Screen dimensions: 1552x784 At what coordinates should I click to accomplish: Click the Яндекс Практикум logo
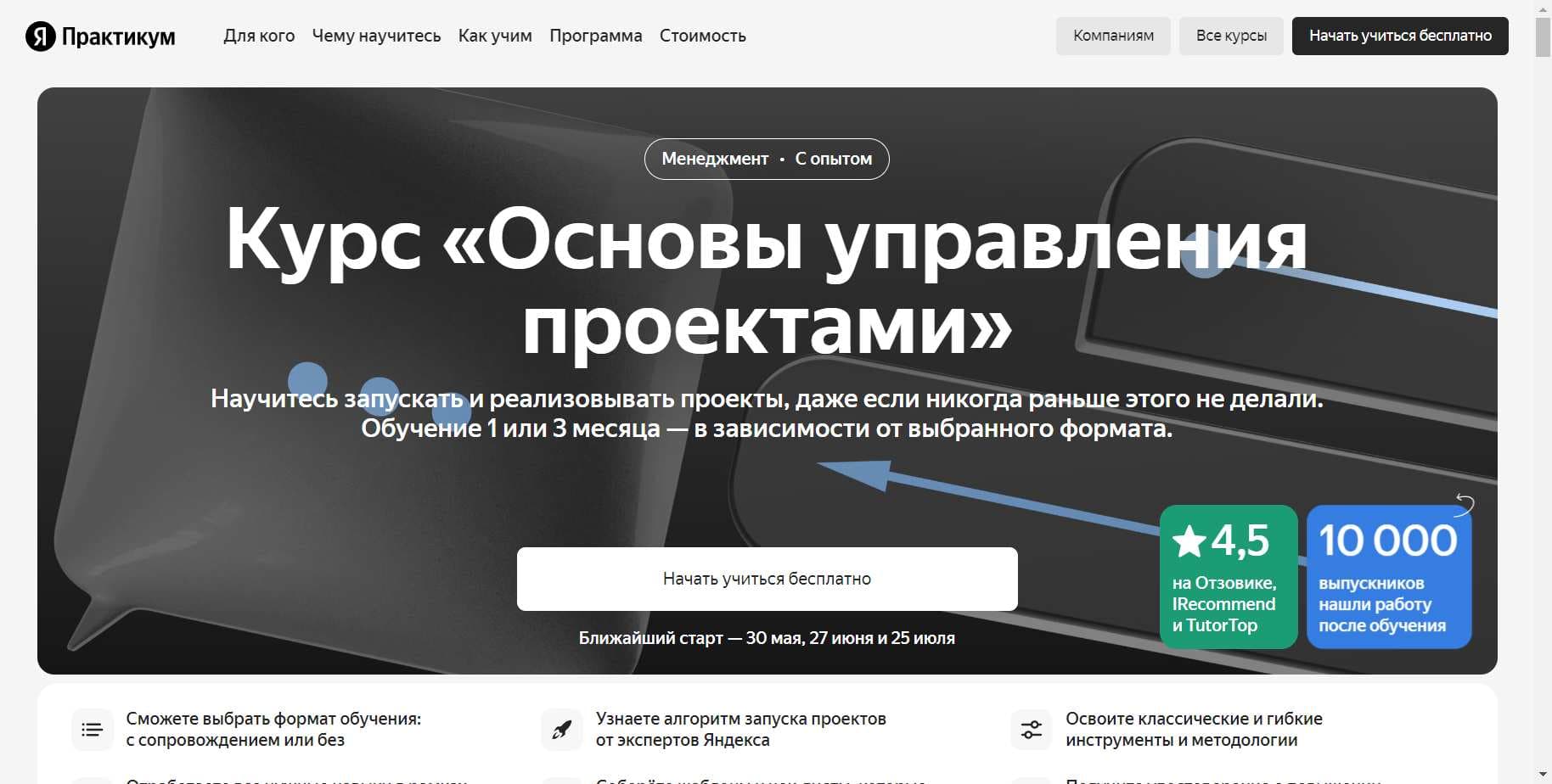tap(99, 36)
